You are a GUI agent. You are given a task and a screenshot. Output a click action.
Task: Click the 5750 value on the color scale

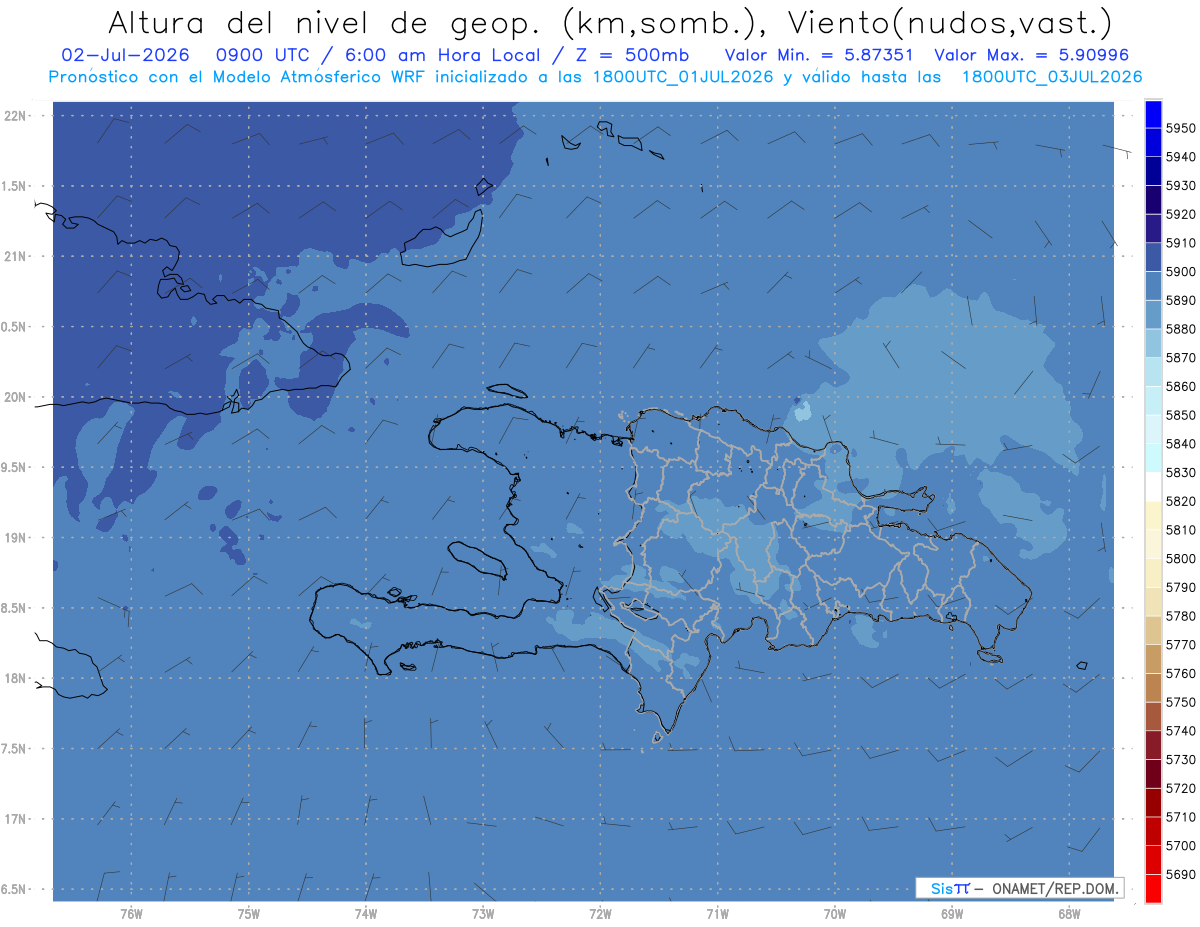(1181, 702)
